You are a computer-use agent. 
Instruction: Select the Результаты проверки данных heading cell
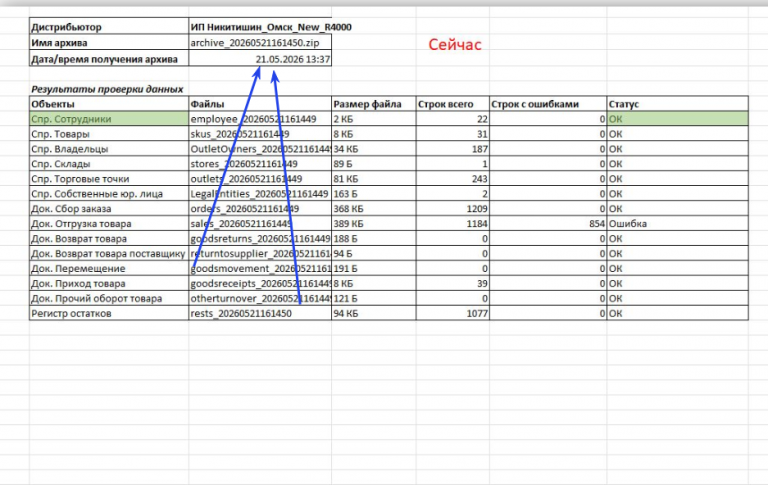tap(107, 89)
